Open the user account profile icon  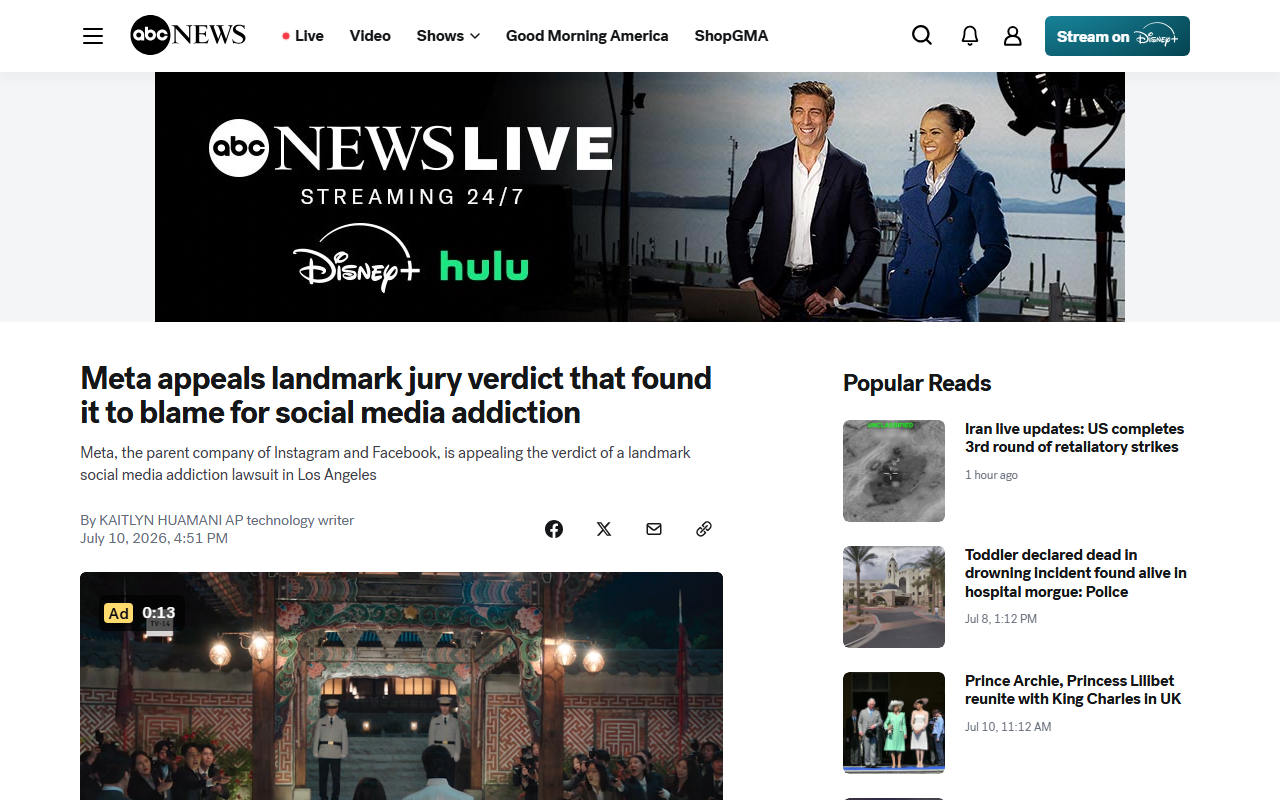click(x=1013, y=36)
